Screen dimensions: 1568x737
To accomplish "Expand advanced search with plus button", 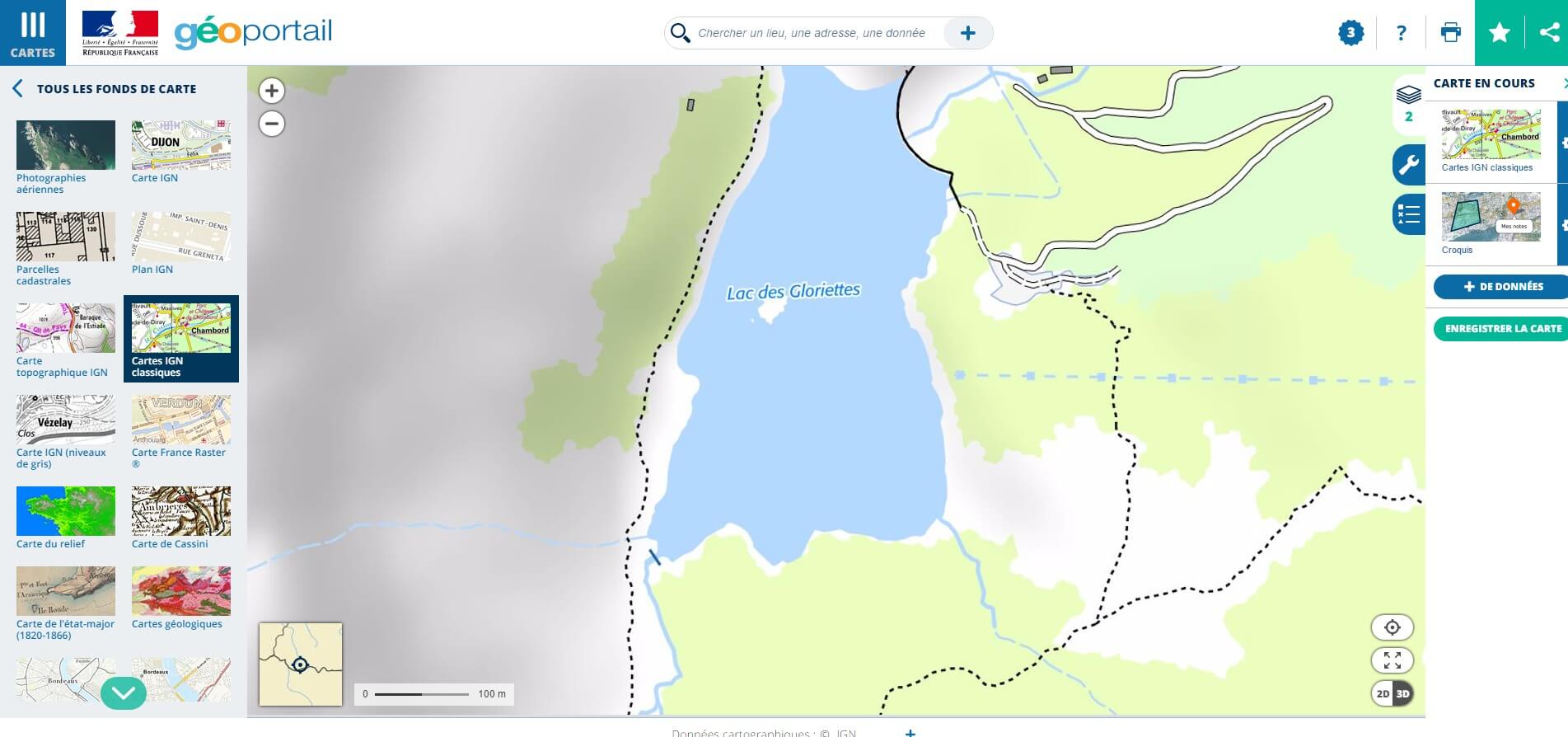I will pyautogui.click(x=967, y=33).
